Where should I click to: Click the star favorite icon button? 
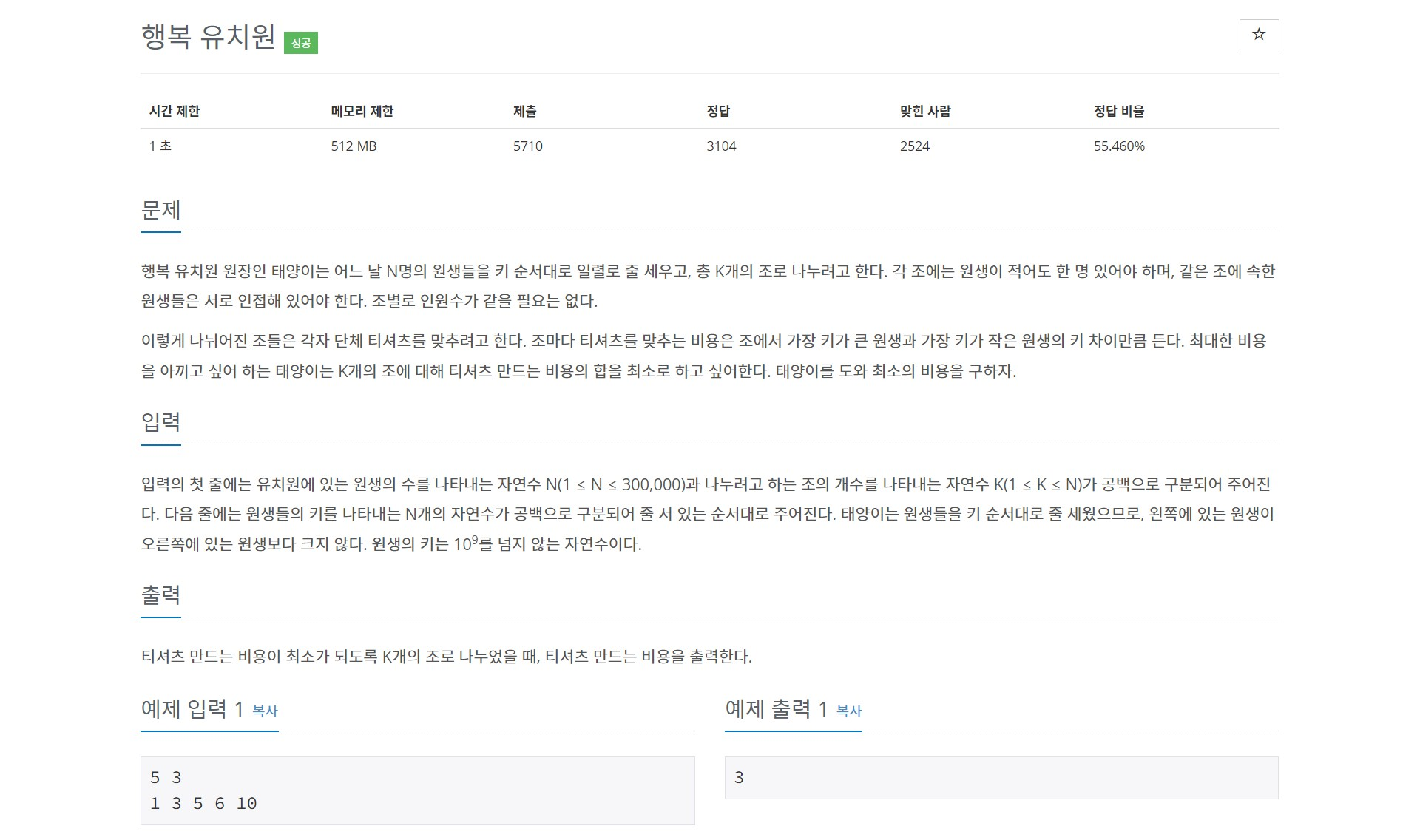tap(1259, 35)
